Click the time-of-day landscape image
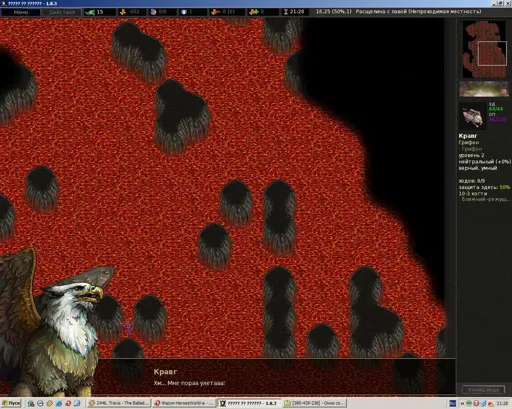The image size is (512, 409). (x=484, y=89)
